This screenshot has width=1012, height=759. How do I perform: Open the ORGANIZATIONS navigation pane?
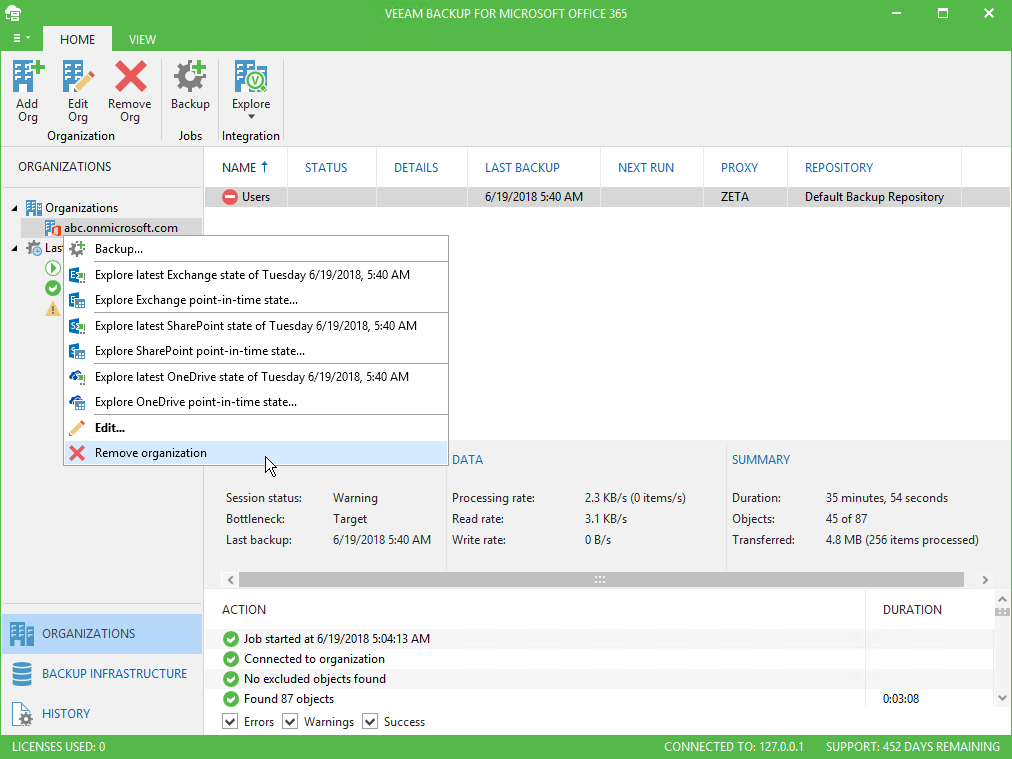tap(103, 634)
